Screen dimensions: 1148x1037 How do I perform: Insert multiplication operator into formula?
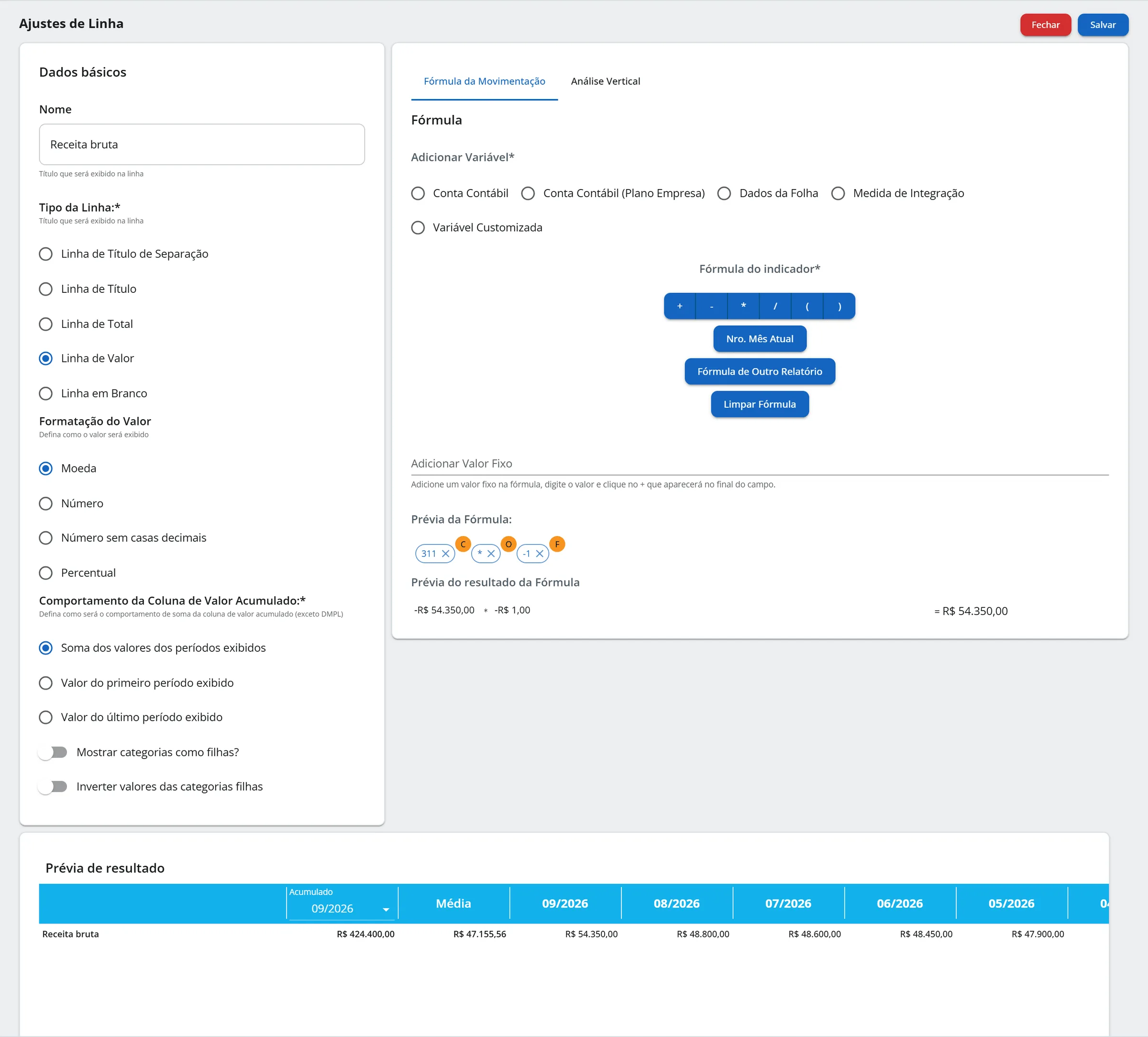(x=743, y=306)
